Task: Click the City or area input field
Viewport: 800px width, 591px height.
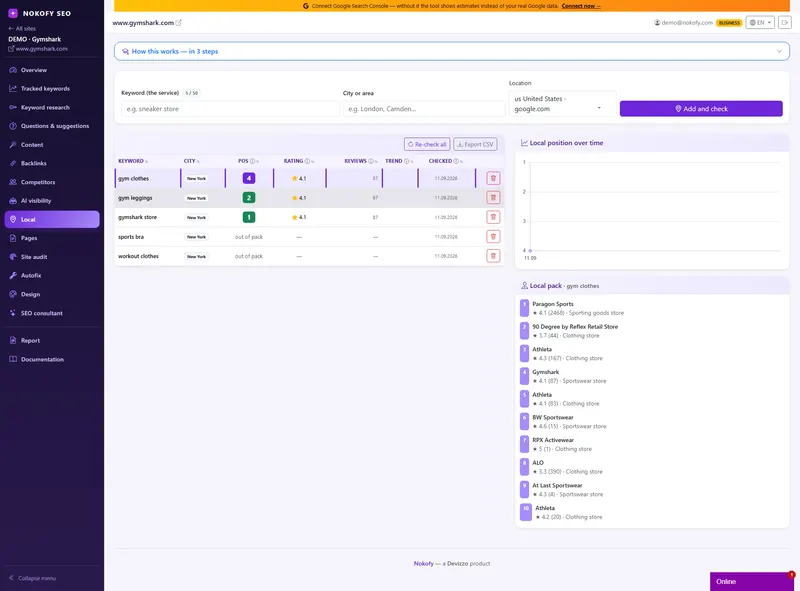Action: pos(424,109)
